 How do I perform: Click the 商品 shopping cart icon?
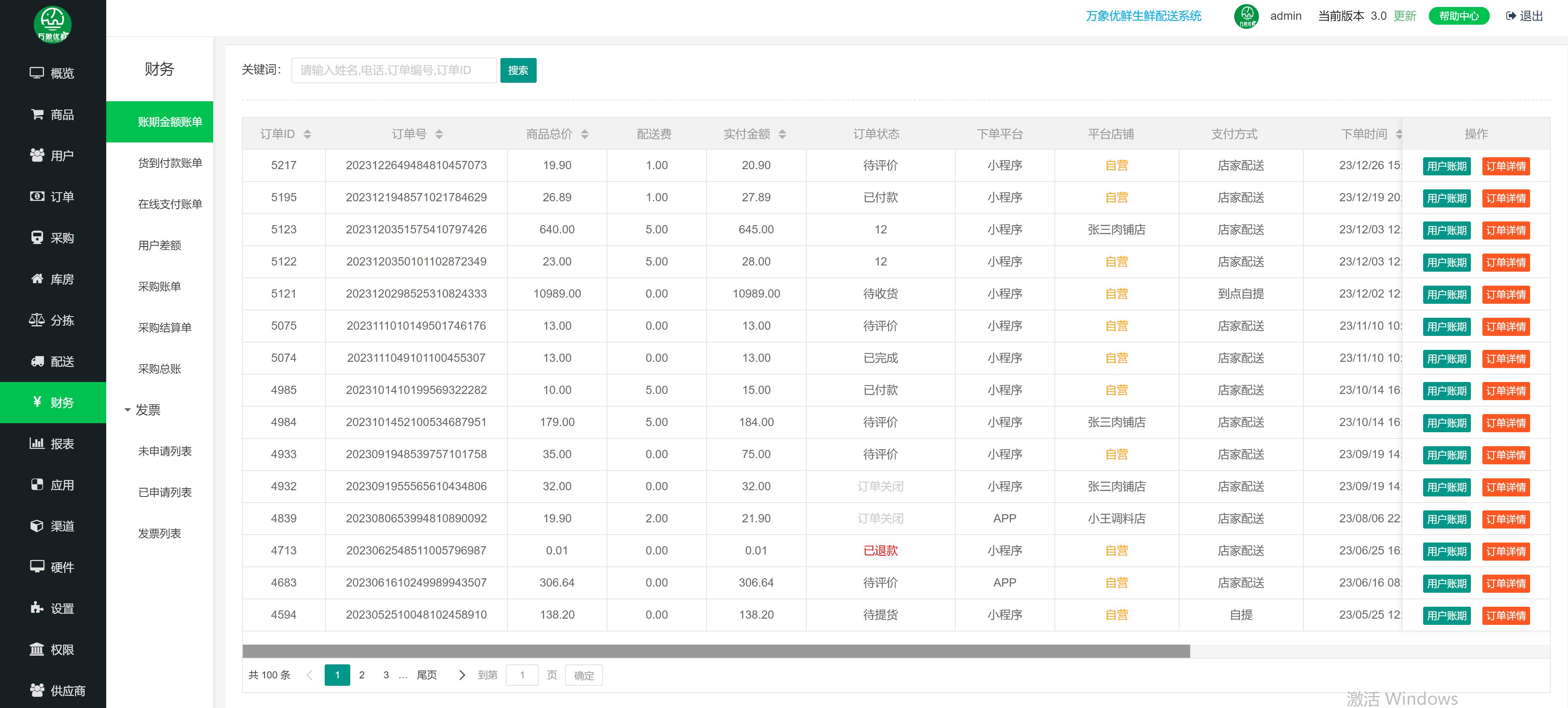click(x=37, y=114)
